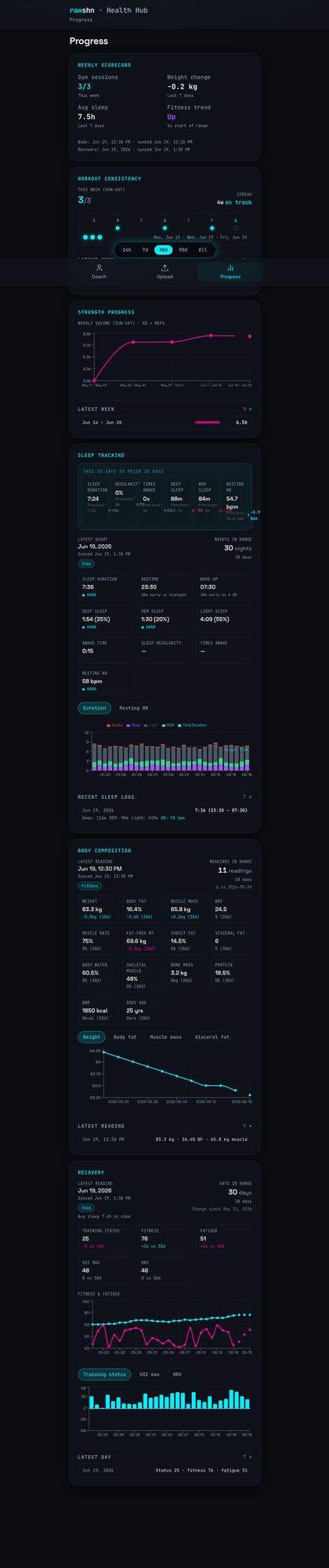This screenshot has width=329, height=1568.
Task: Show the Weight chart tab
Action: click(92, 1036)
